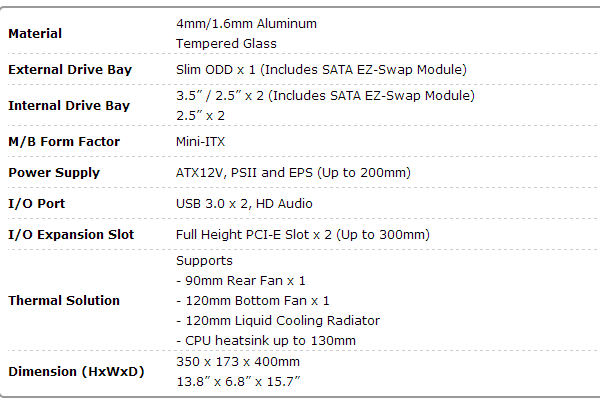Select the USB 3.0 x 2, HD Audio text
Screen dimensions: 600x401
[244, 204]
